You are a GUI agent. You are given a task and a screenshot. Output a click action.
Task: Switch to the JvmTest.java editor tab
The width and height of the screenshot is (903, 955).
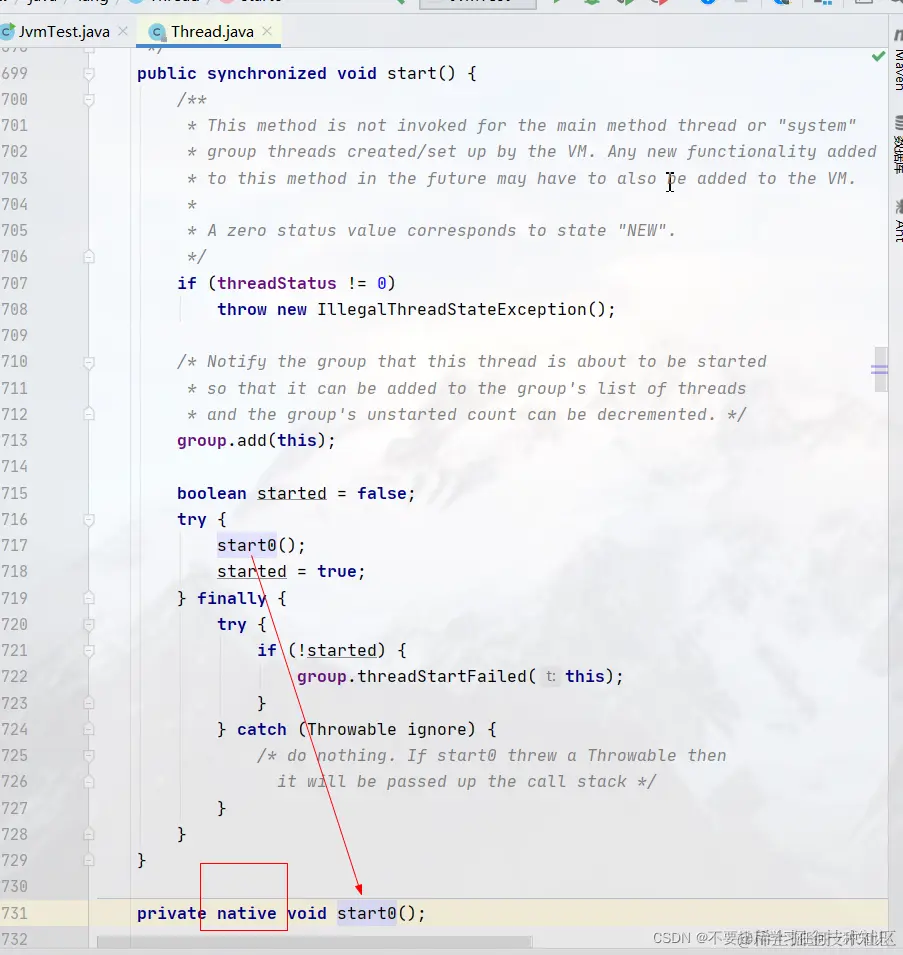64,32
